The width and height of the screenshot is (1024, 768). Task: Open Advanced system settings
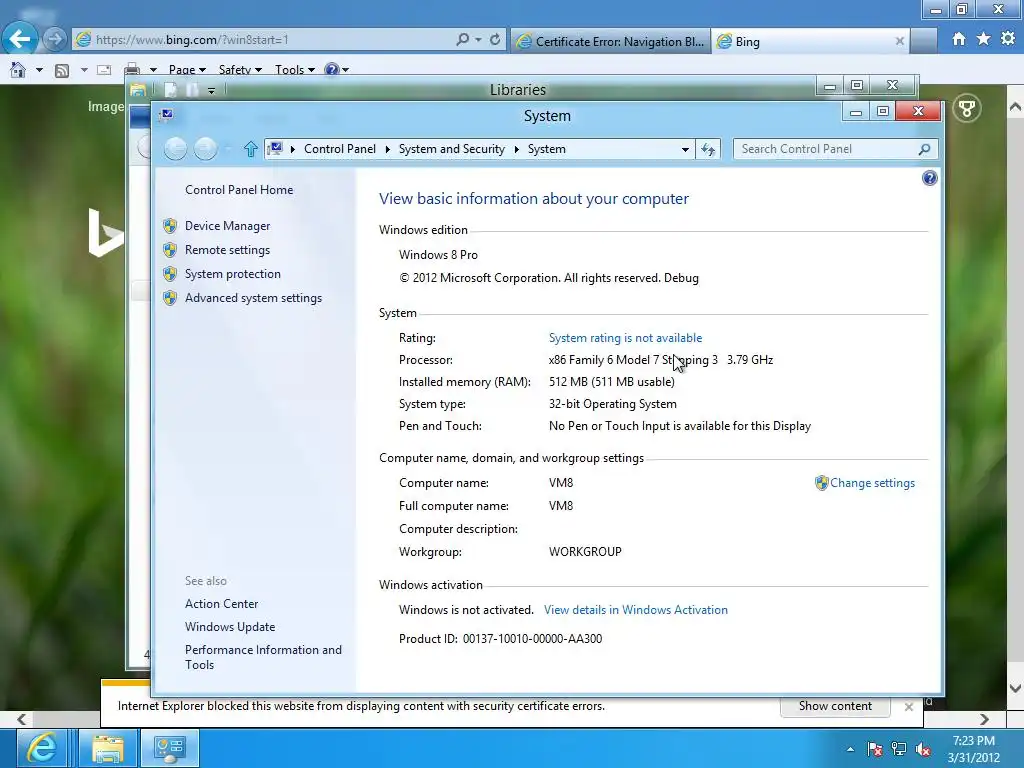point(253,298)
